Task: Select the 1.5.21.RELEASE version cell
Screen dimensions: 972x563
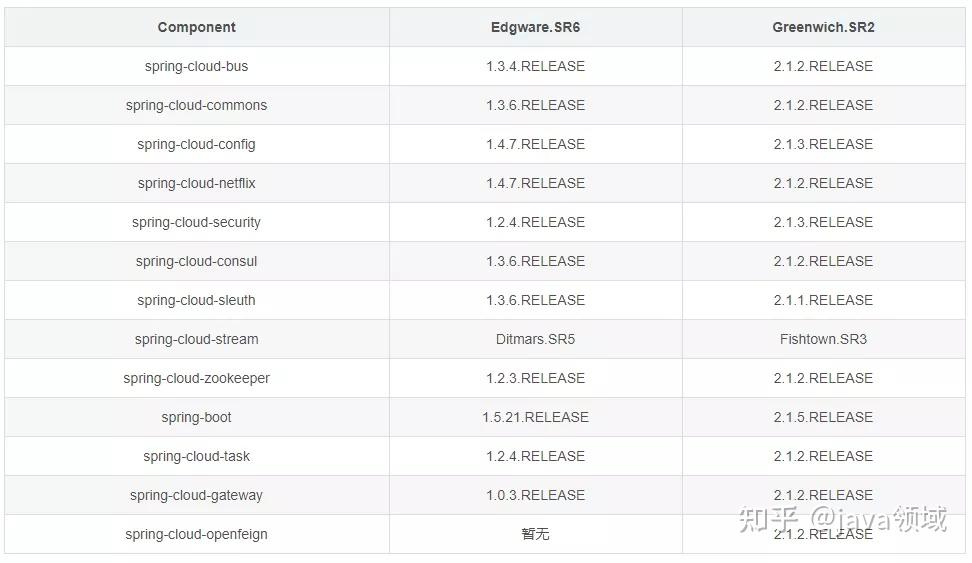Action: 535,417
